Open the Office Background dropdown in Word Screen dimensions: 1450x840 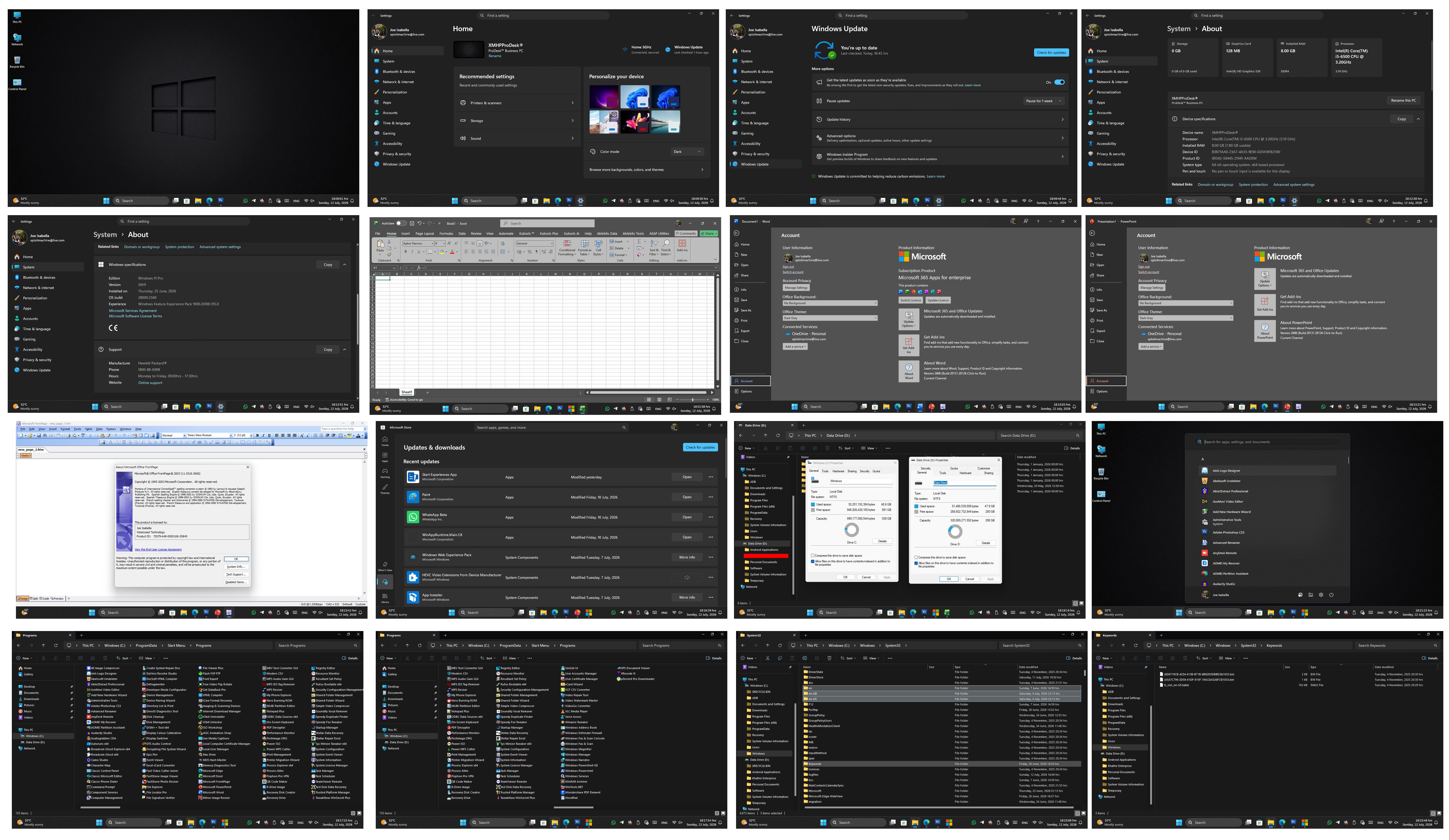(830, 303)
